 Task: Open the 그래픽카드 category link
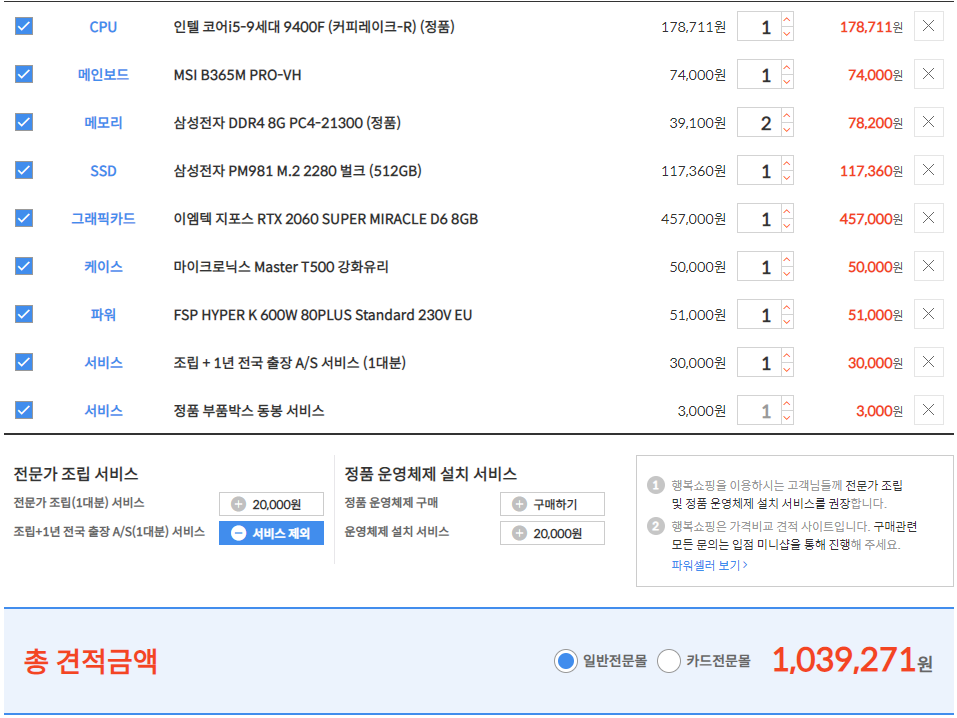tap(103, 219)
